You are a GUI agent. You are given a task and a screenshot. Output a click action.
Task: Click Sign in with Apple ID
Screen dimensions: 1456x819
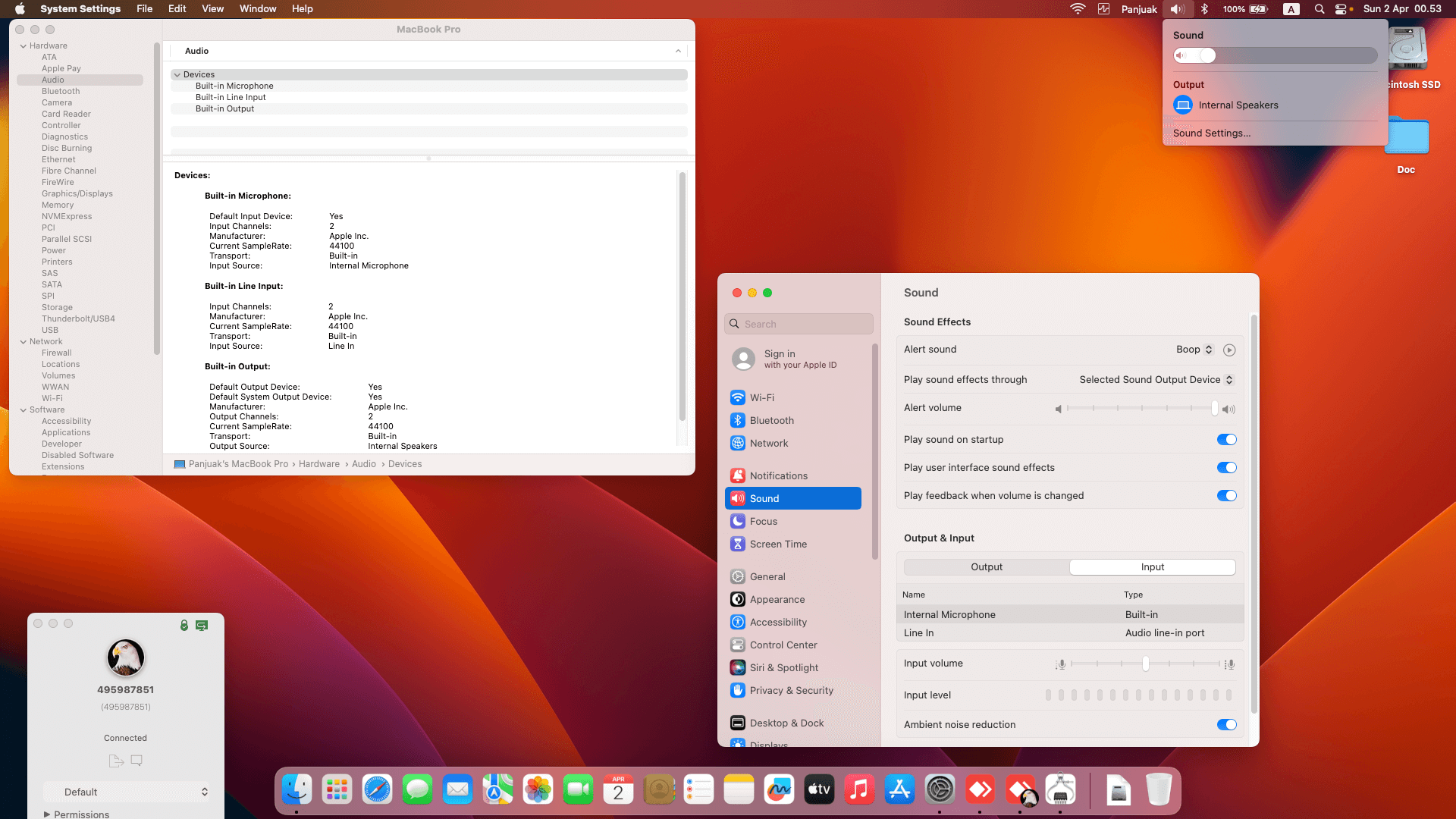799,359
